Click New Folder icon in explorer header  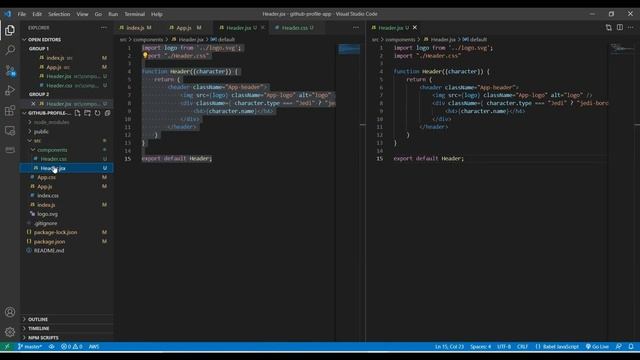(x=87, y=113)
